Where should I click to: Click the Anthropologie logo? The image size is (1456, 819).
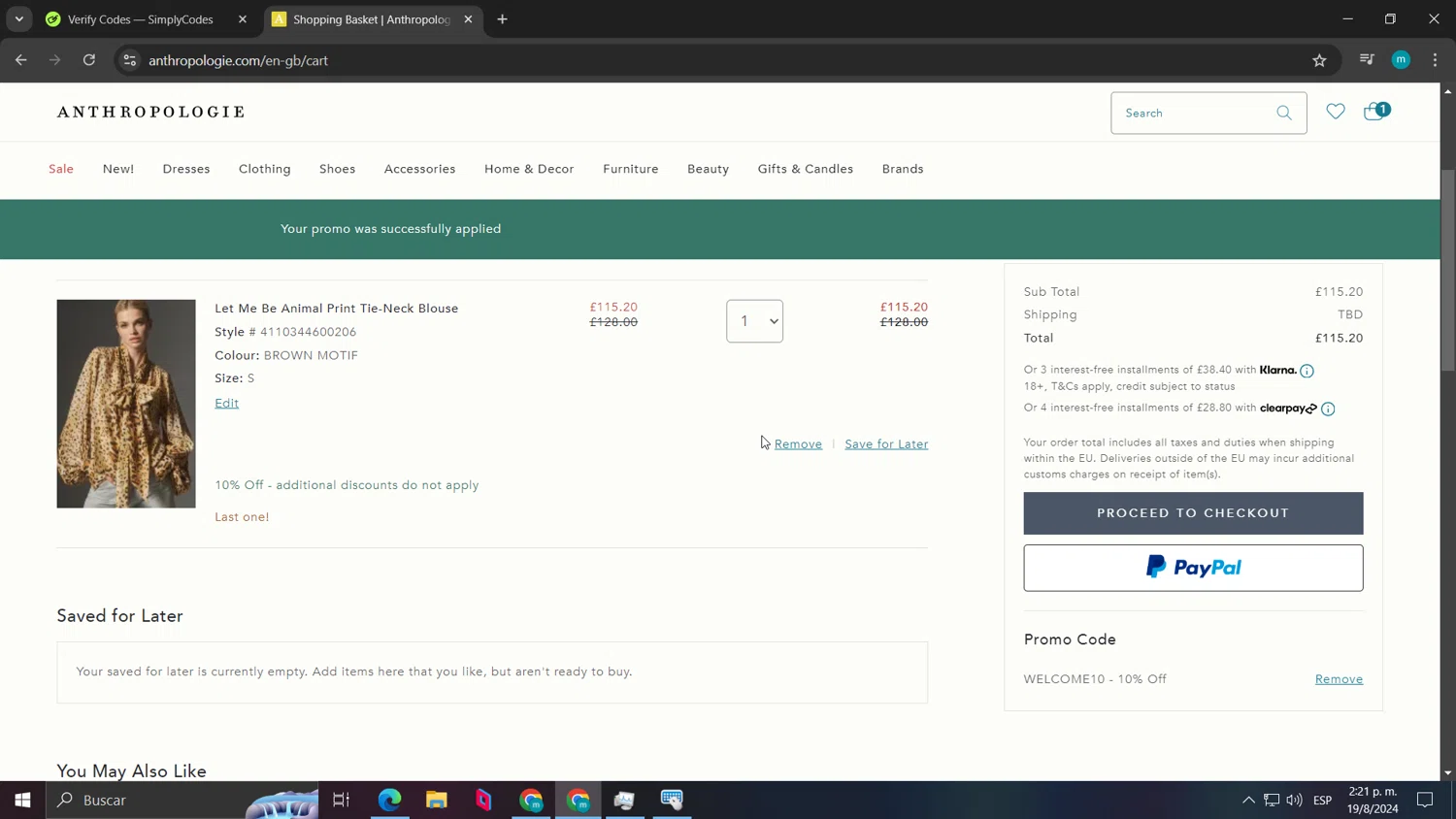point(150,113)
